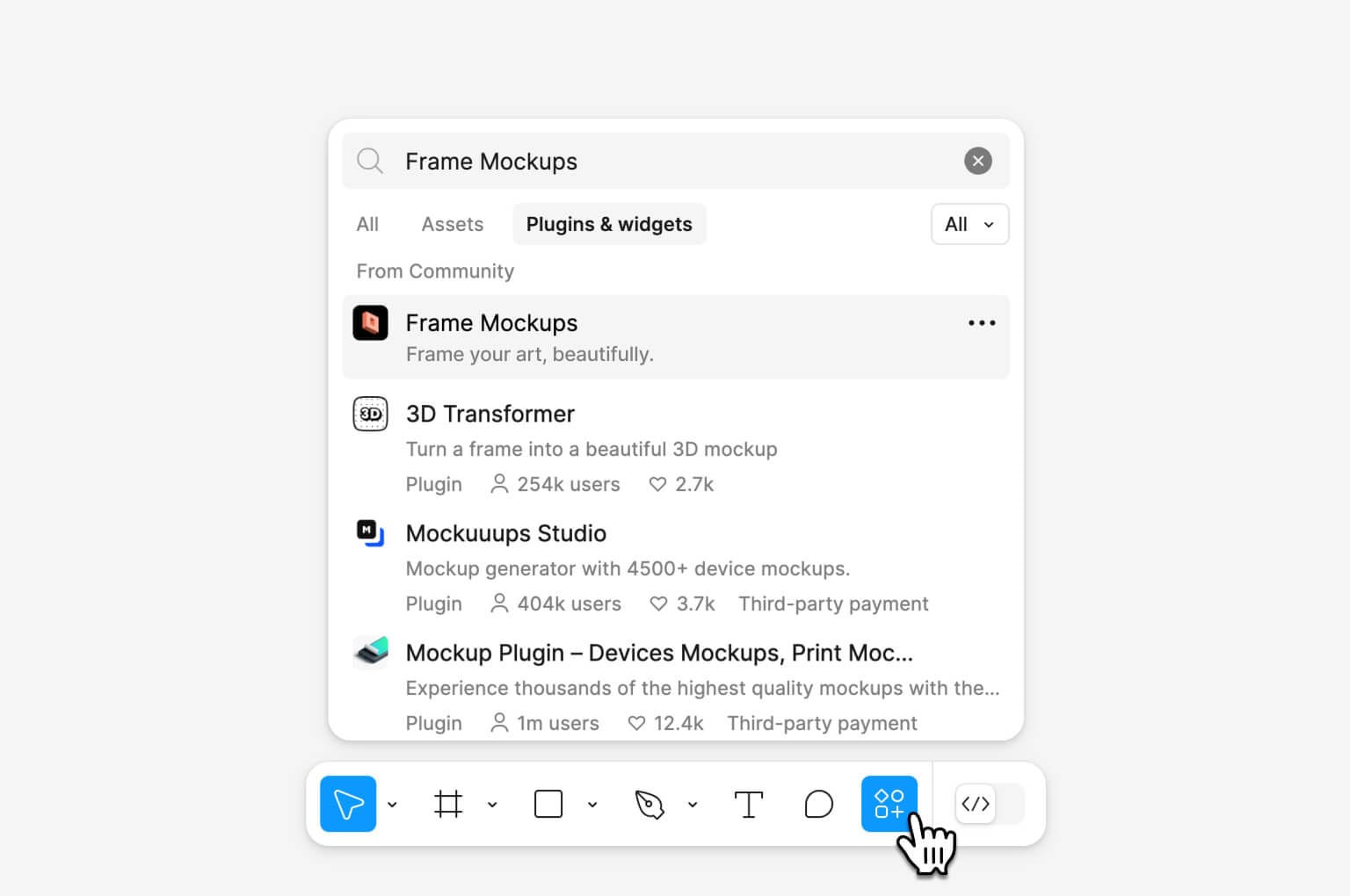
Task: Click the Frame Mockups plugin icon
Action: (370, 322)
